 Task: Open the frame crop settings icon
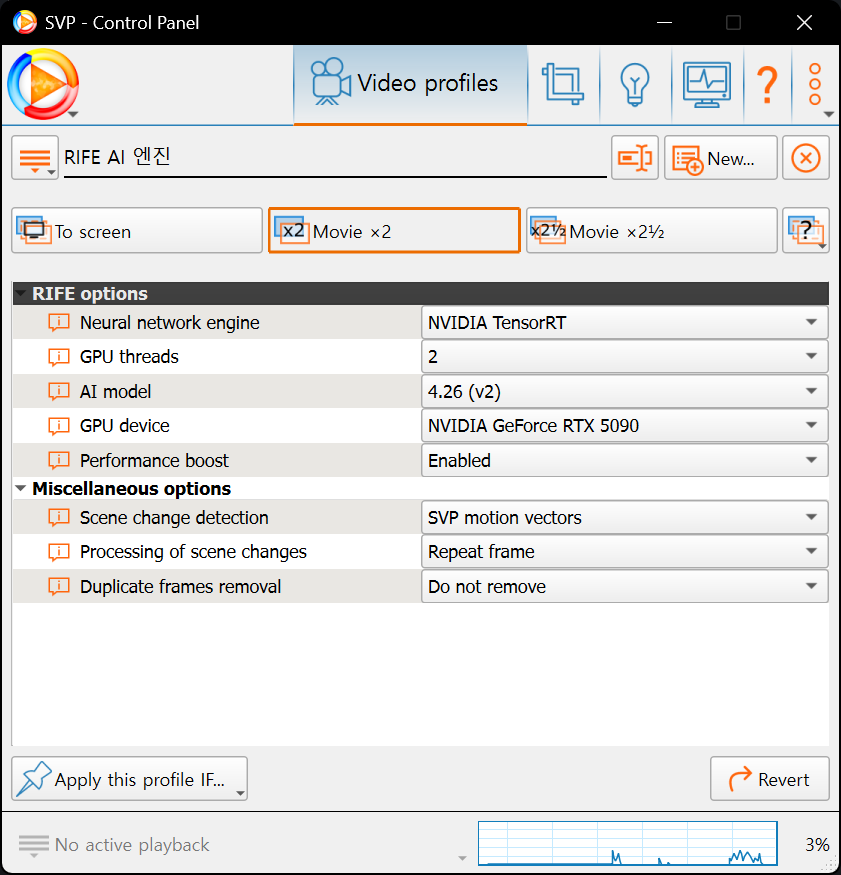point(563,84)
